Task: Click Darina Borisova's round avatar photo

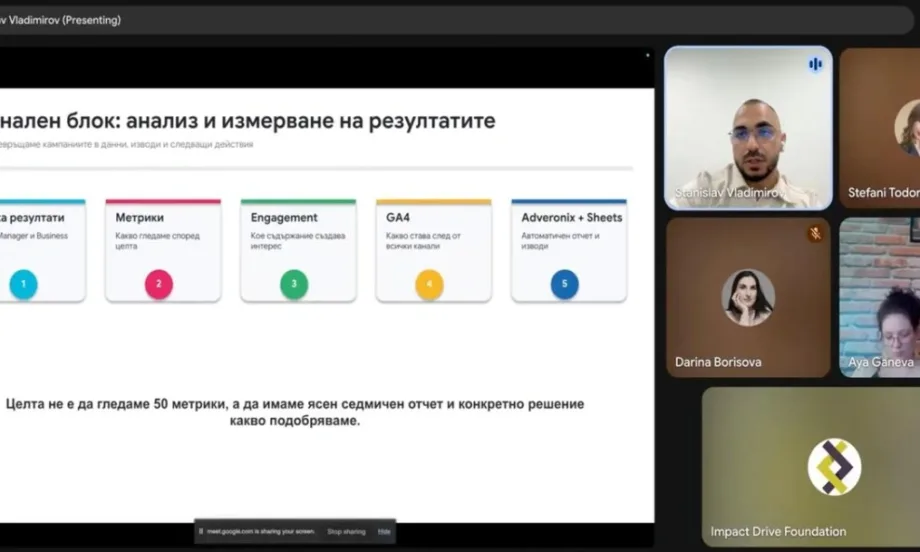Action: [x=748, y=297]
